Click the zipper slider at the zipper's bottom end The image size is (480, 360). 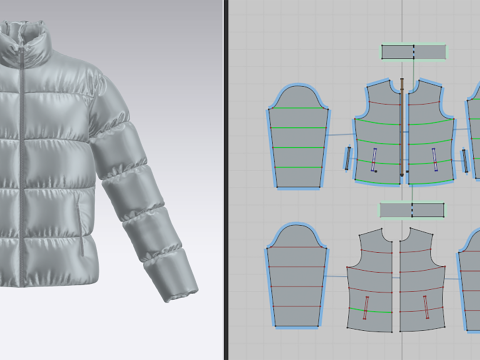pos(402,174)
